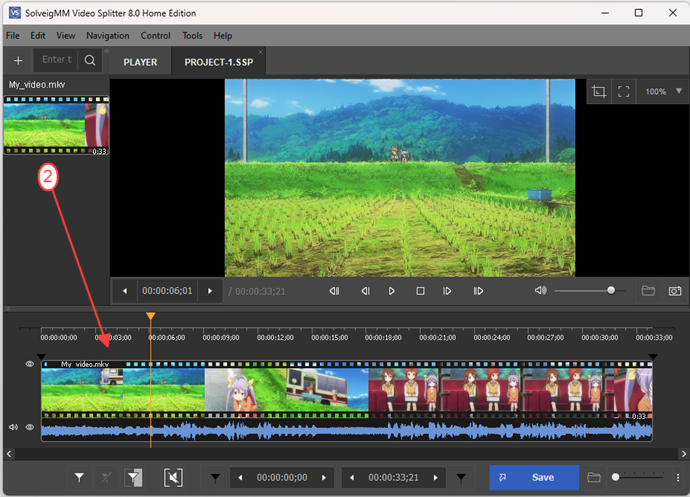Toggle audio track visibility eye icon
The width and height of the screenshot is (690, 497).
[29, 427]
